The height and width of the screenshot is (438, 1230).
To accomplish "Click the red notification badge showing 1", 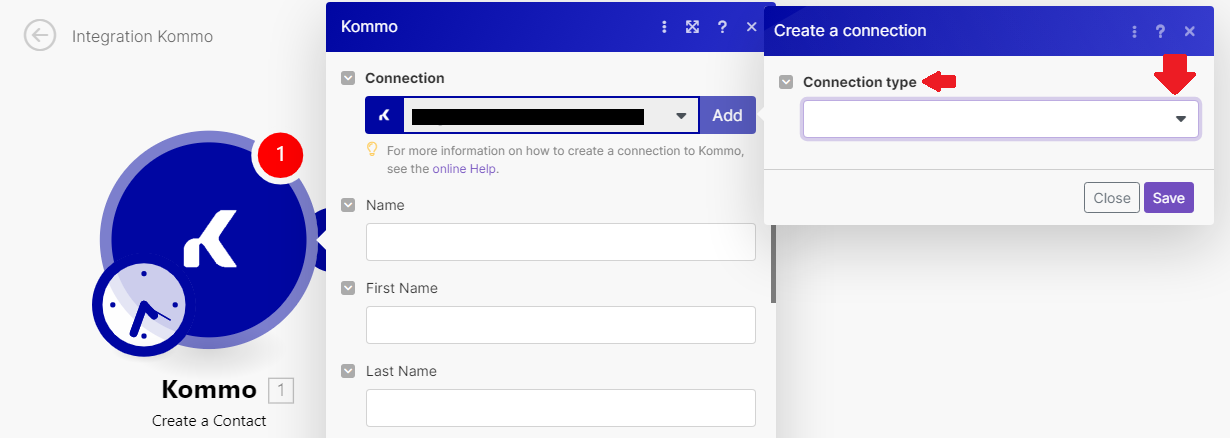I will pyautogui.click(x=281, y=153).
